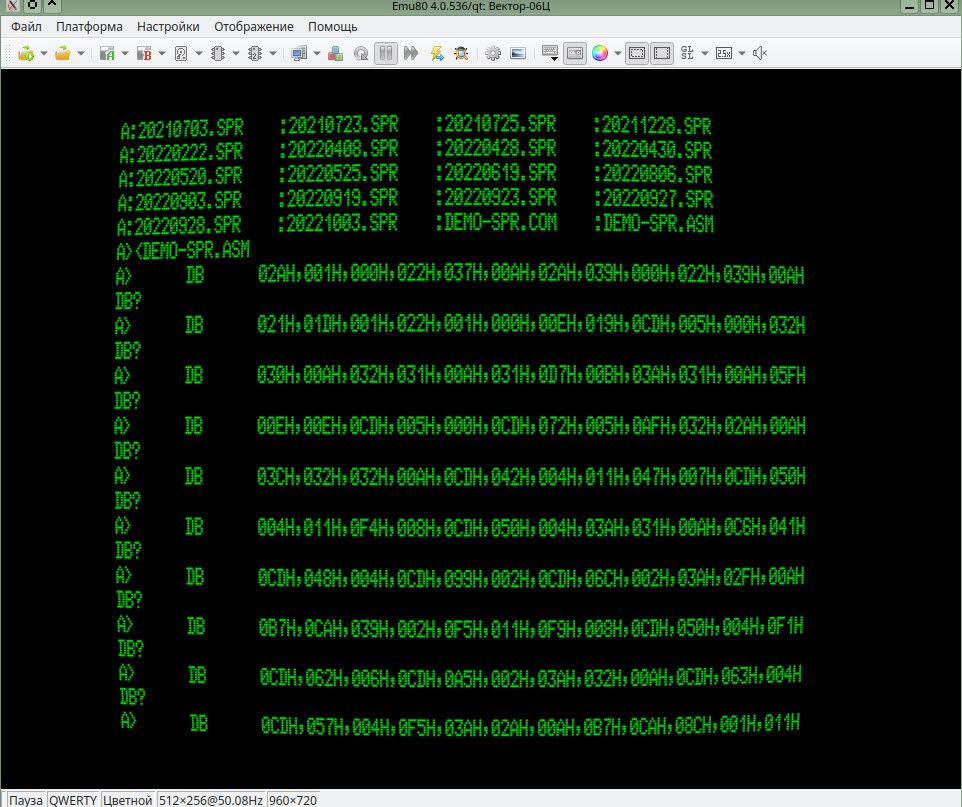The image size is (962, 807).
Task: Click the Цветной status bar label
Action: pos(128,800)
